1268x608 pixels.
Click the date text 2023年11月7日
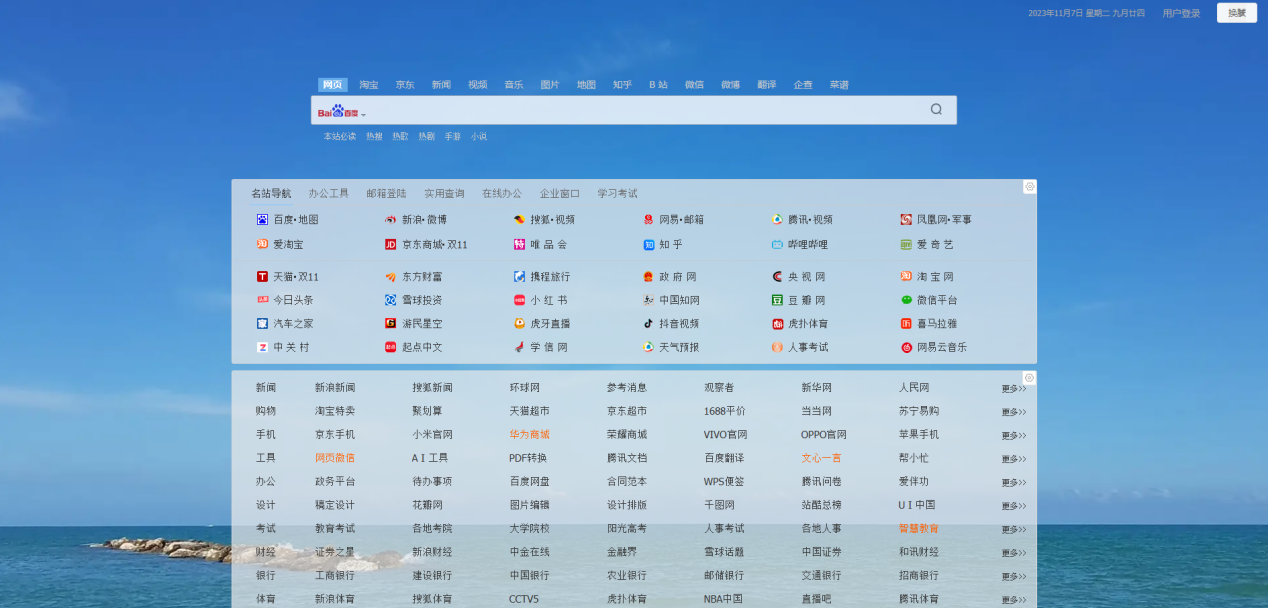coord(1055,13)
